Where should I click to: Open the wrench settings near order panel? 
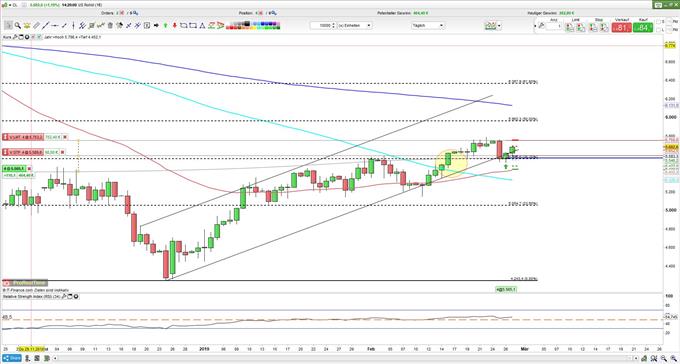pos(541,26)
